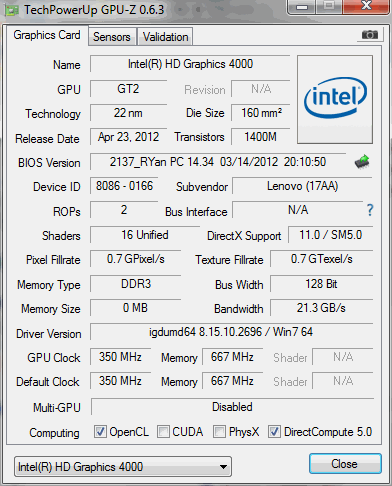This screenshot has height=486, width=392.
Task: Close window with title bar X
Action: [x=366, y=6]
